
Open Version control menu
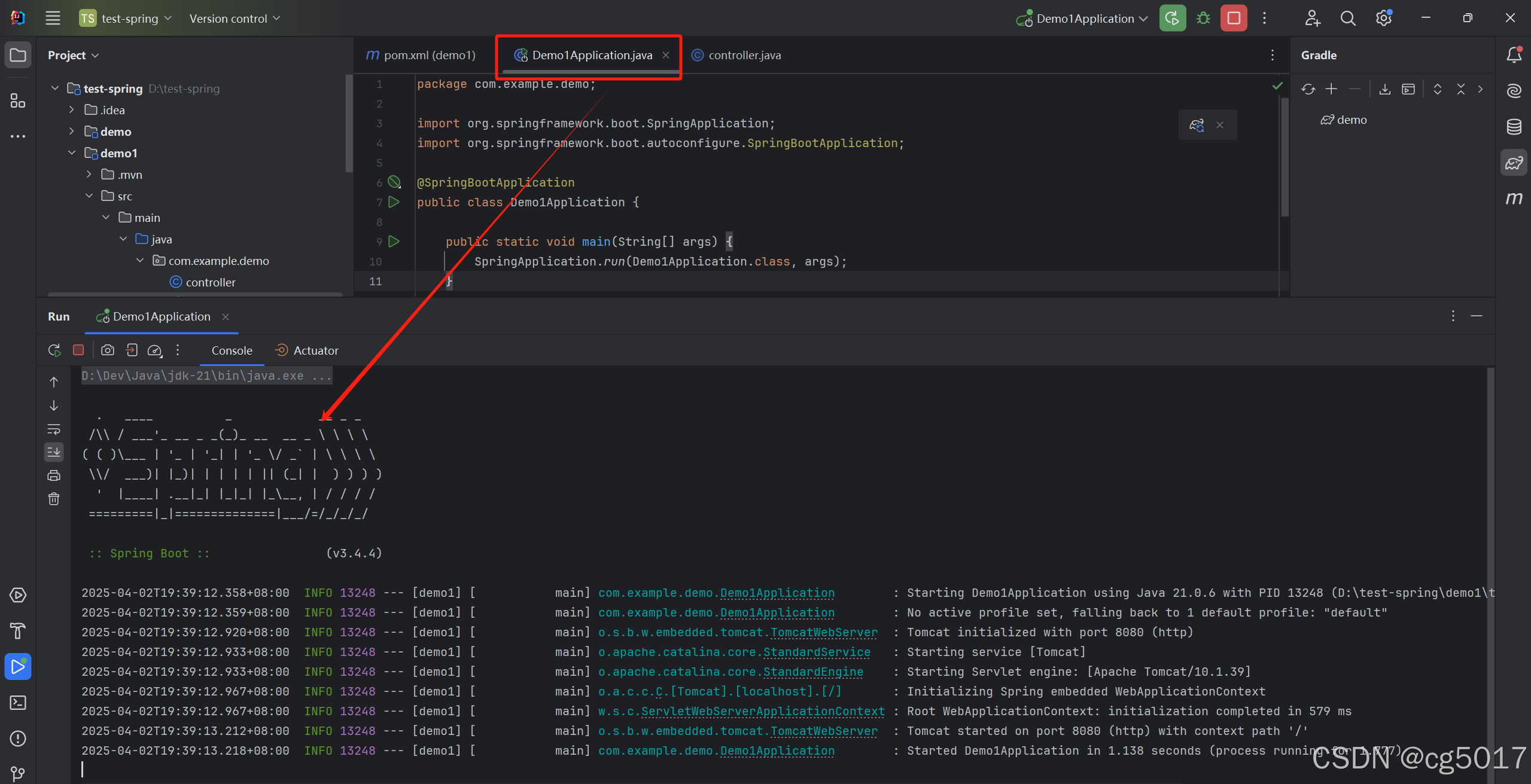click(x=235, y=19)
